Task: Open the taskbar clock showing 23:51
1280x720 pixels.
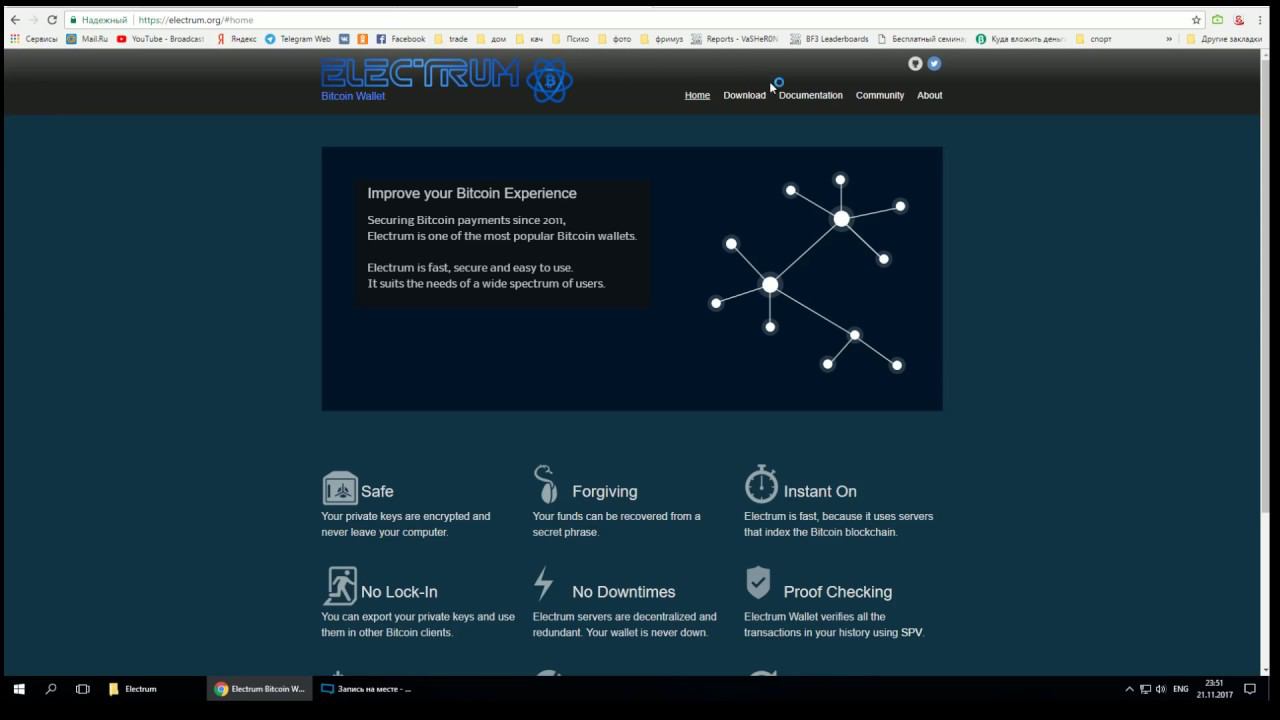Action: (1214, 689)
